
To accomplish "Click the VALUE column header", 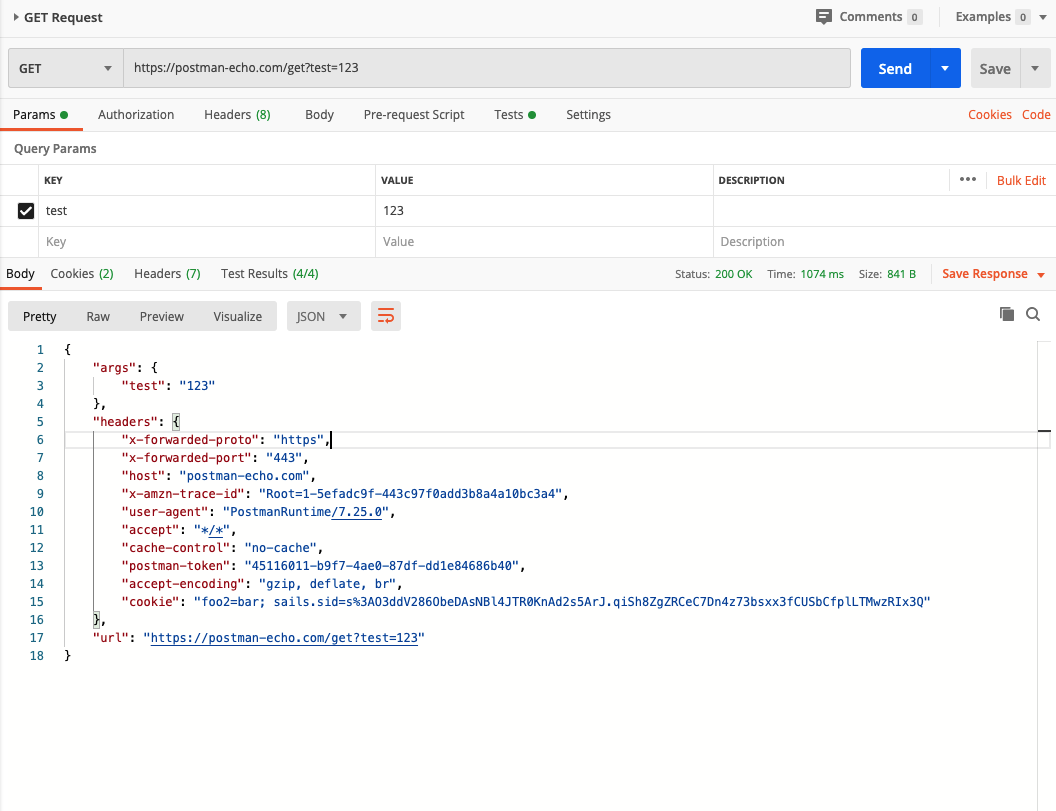I will click(397, 181).
